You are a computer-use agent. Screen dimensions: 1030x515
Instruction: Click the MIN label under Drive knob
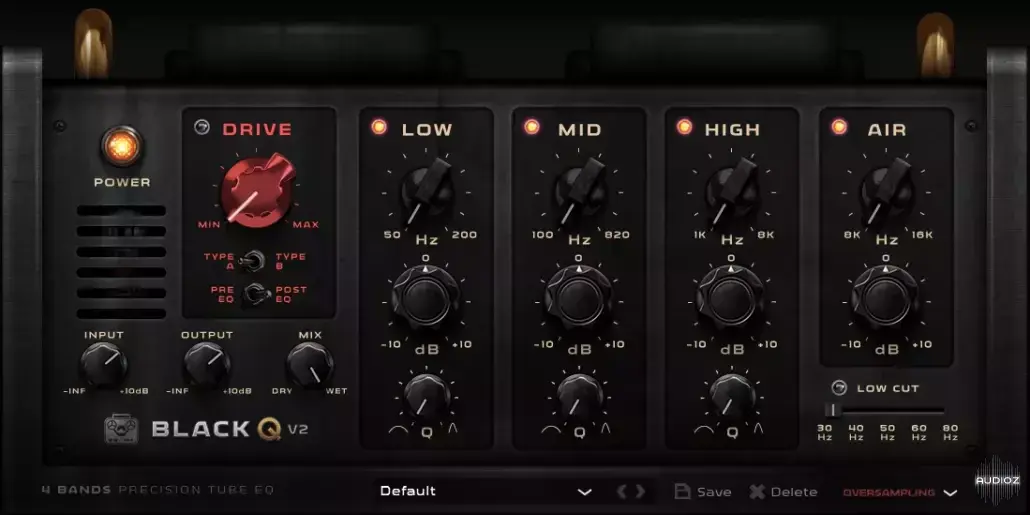tap(210, 225)
